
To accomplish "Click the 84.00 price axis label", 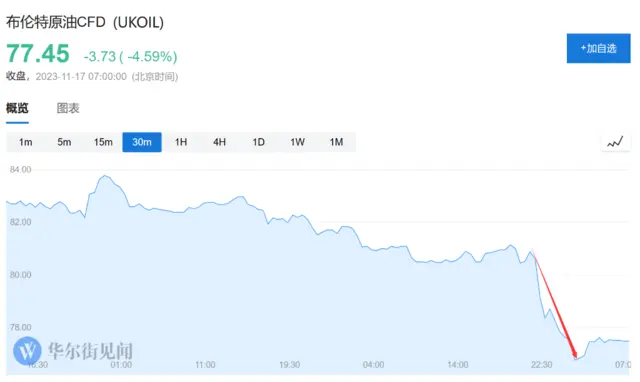I will [20, 169].
